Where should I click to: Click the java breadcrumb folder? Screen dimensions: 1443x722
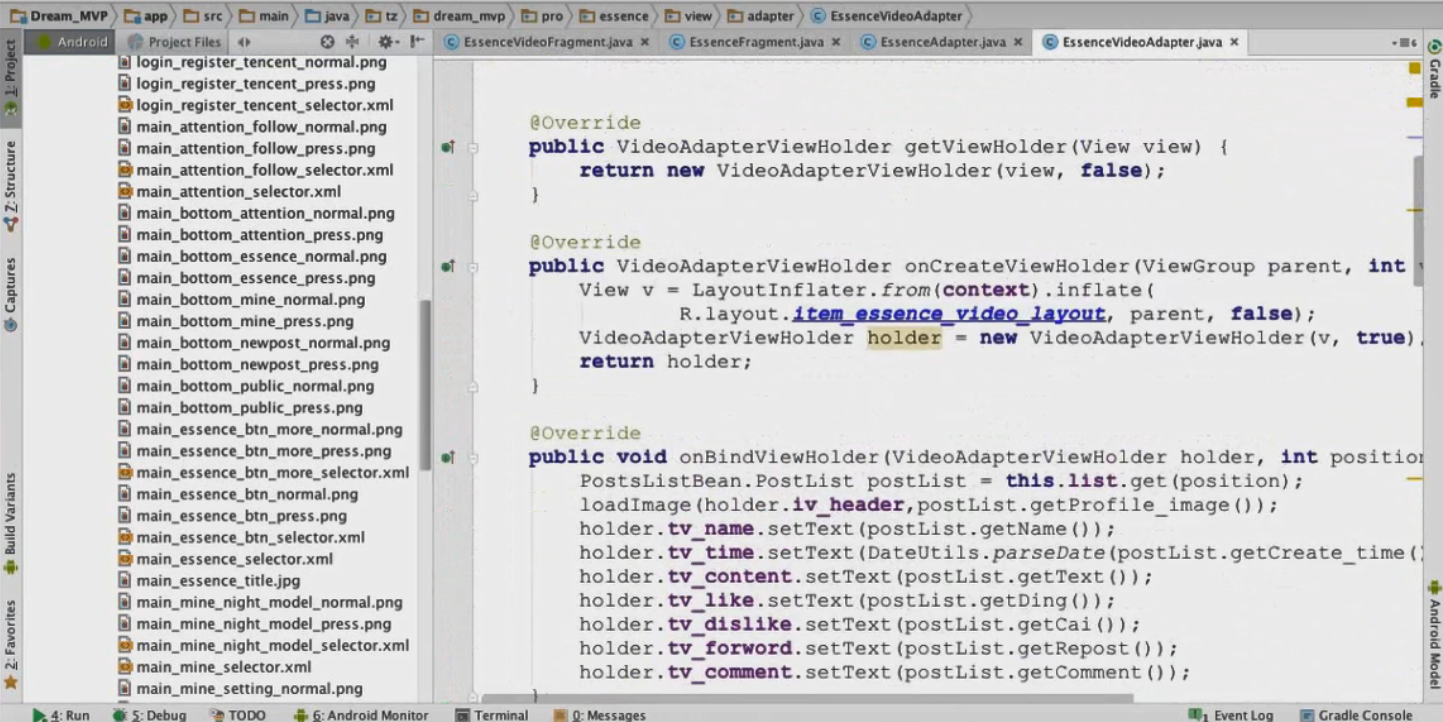[327, 15]
